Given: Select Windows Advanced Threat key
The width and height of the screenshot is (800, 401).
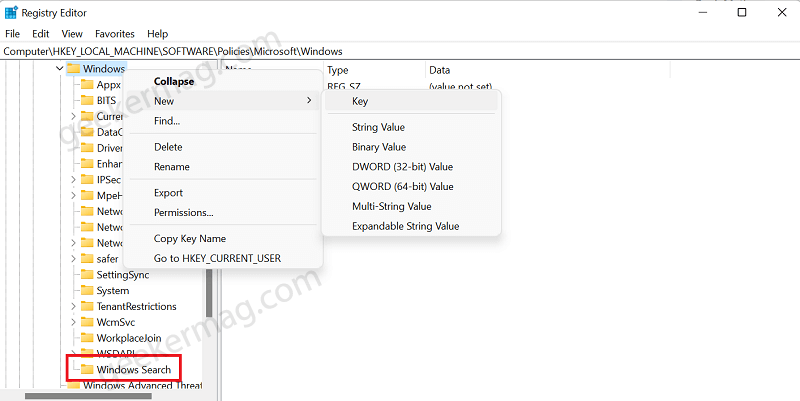Looking at the screenshot, I should pyautogui.click(x=142, y=385).
